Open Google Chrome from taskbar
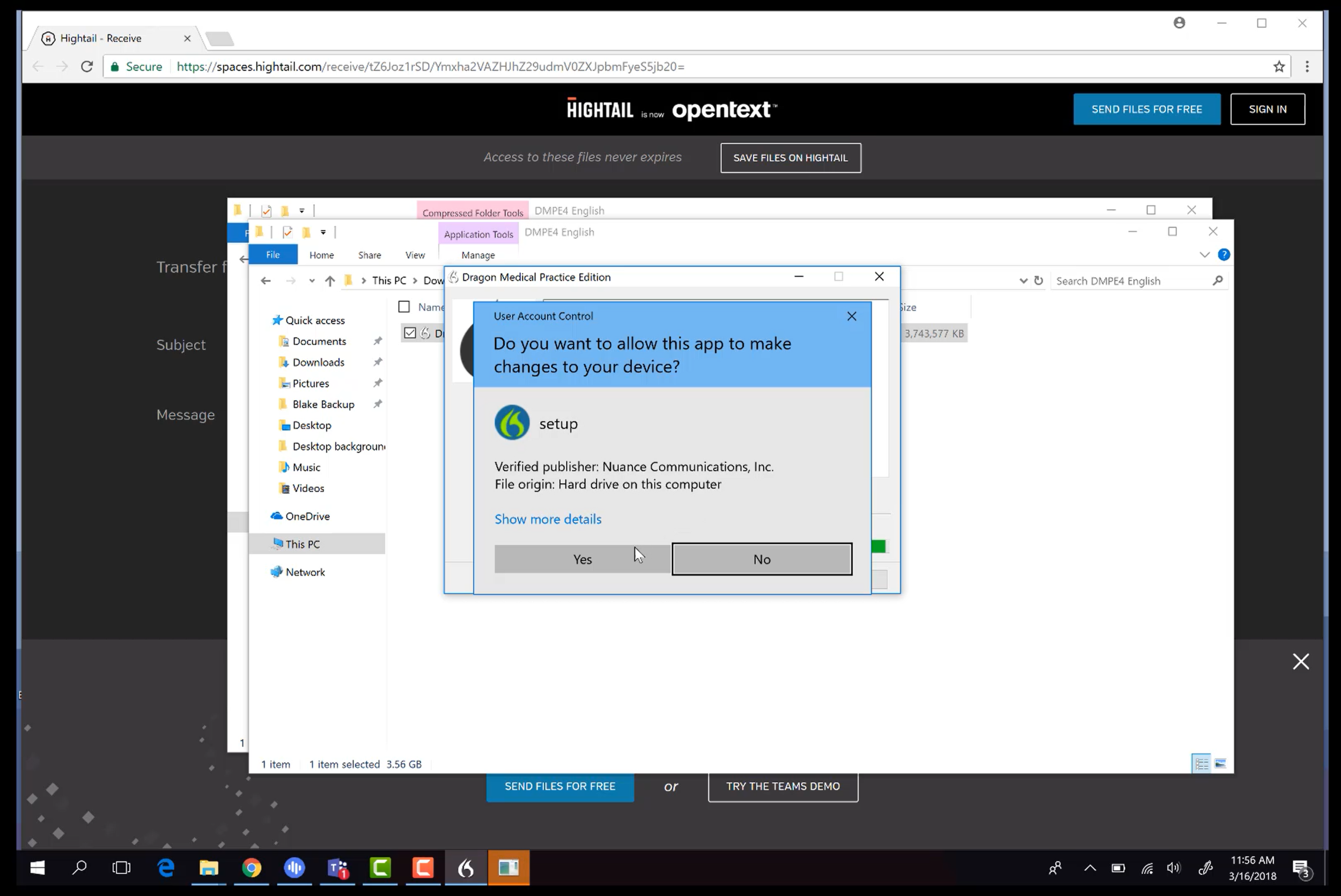Viewport: 1341px width, 896px height. tap(252, 868)
